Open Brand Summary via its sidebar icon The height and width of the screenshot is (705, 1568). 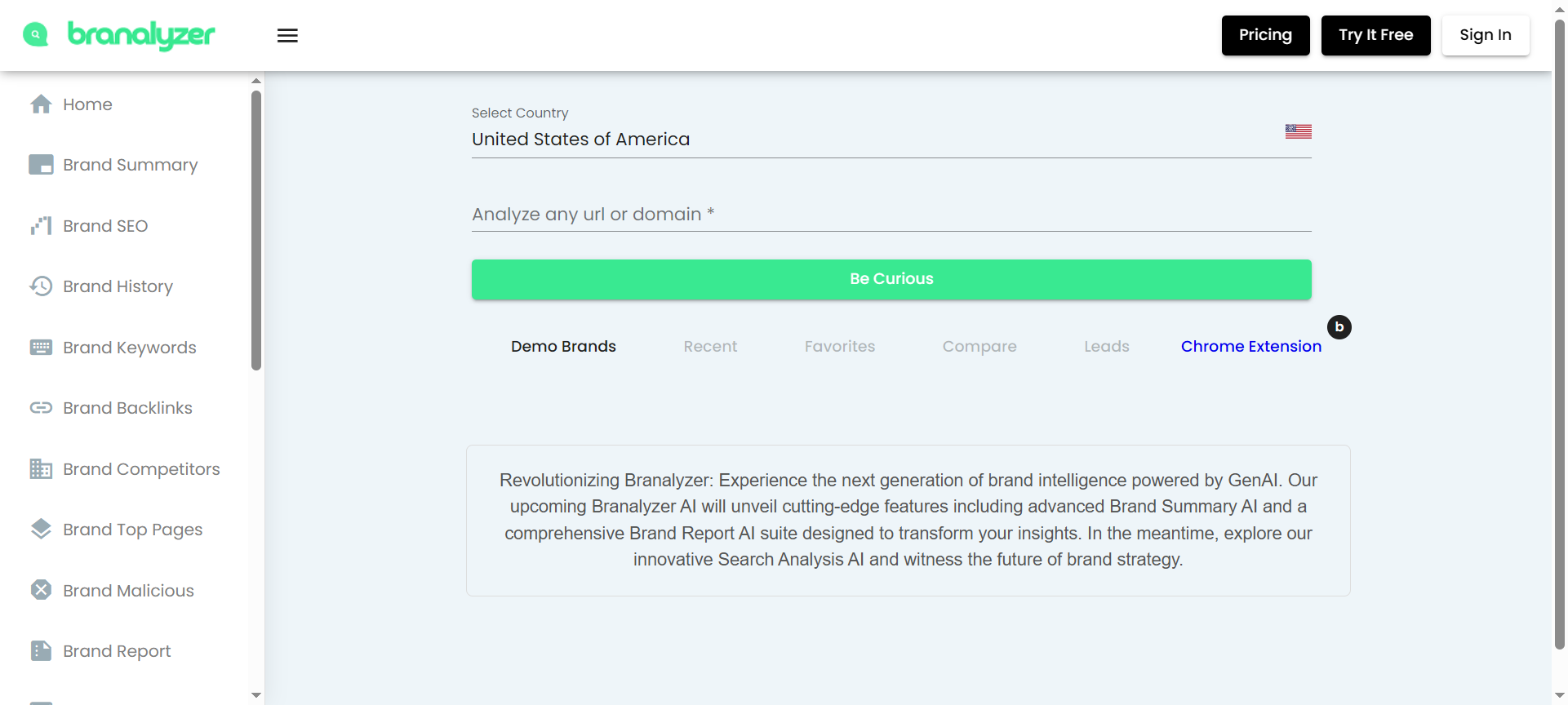coord(41,165)
